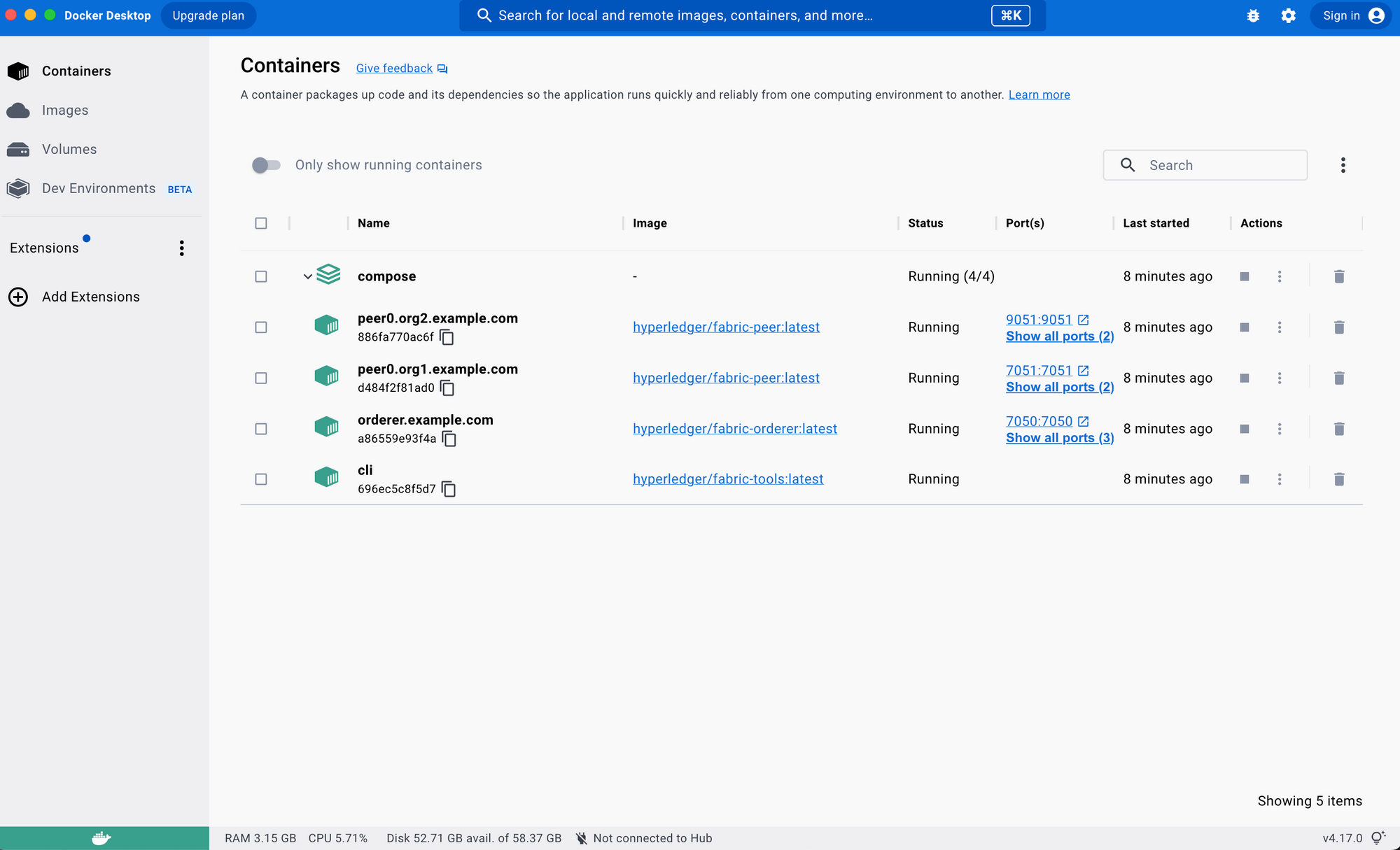Image resolution: width=1400 pixels, height=850 pixels.
Task: Copy container ID 696ec5c8f5d7
Action: tap(449, 489)
